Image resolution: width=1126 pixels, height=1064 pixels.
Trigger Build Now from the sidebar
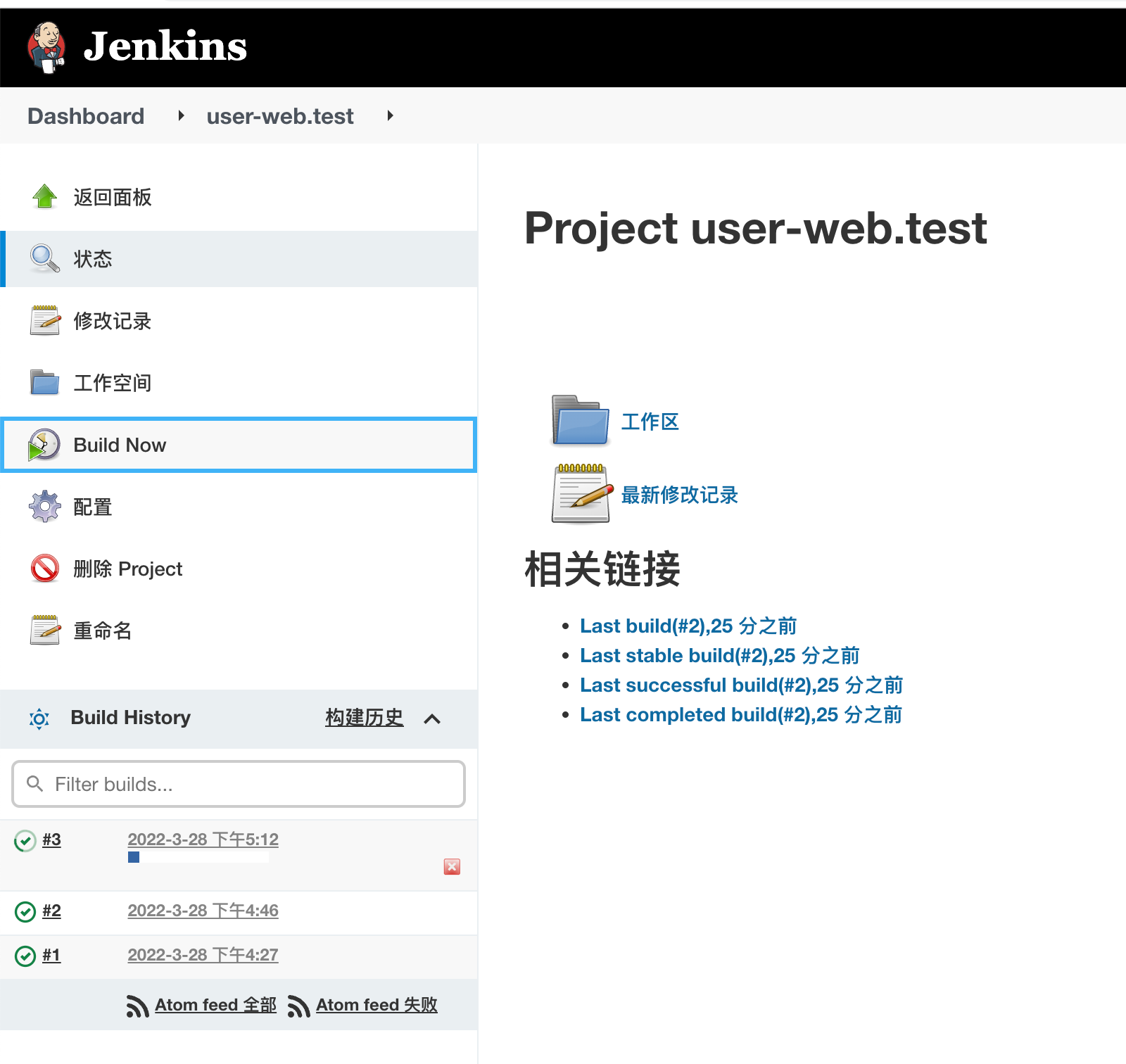(239, 445)
